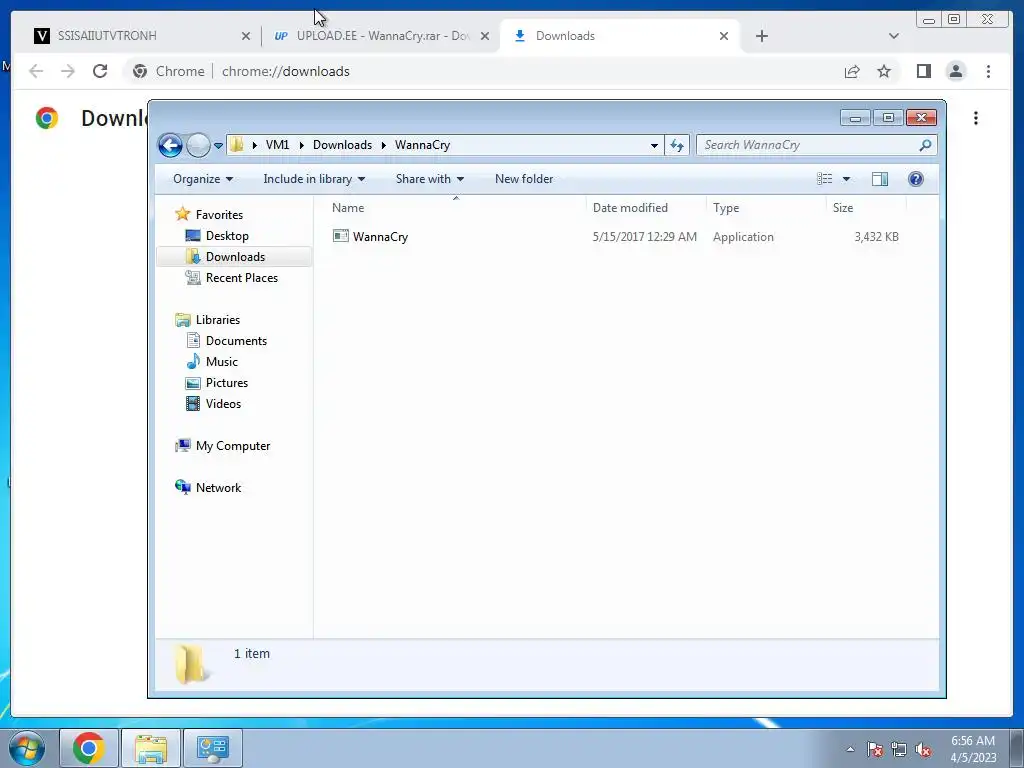Select the WannaCry application file
Viewport: 1024px width, 768px height.
point(380,237)
